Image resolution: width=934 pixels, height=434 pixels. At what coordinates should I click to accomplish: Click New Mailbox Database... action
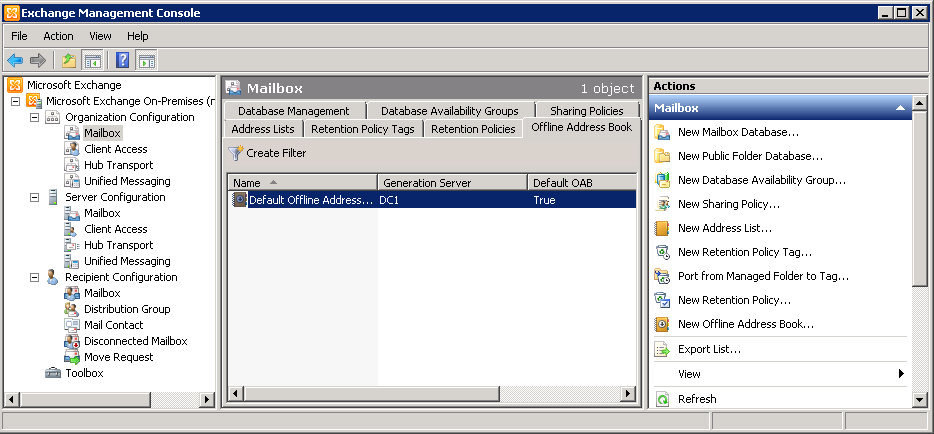click(x=739, y=132)
